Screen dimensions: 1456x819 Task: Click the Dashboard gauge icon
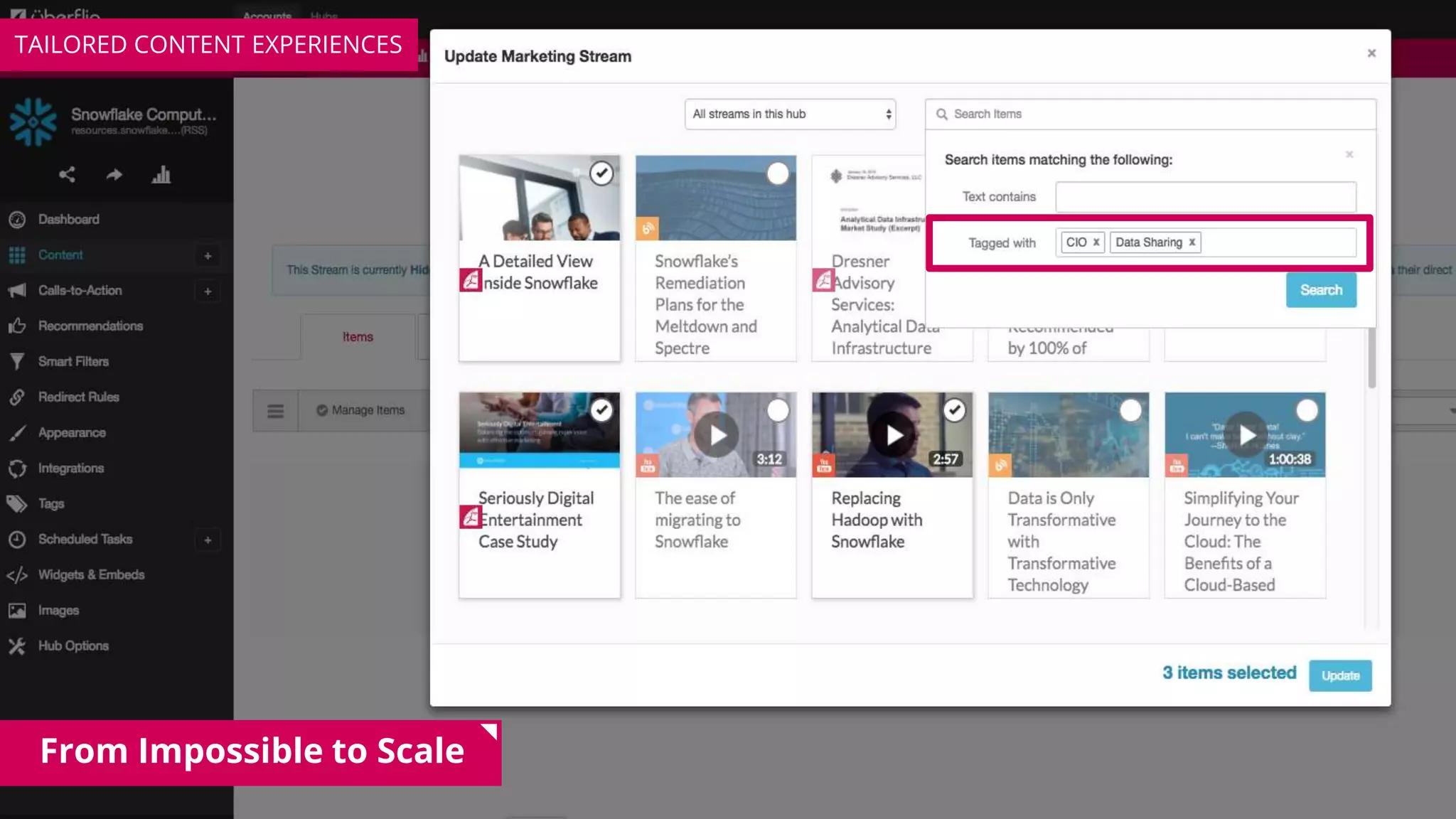tap(17, 219)
